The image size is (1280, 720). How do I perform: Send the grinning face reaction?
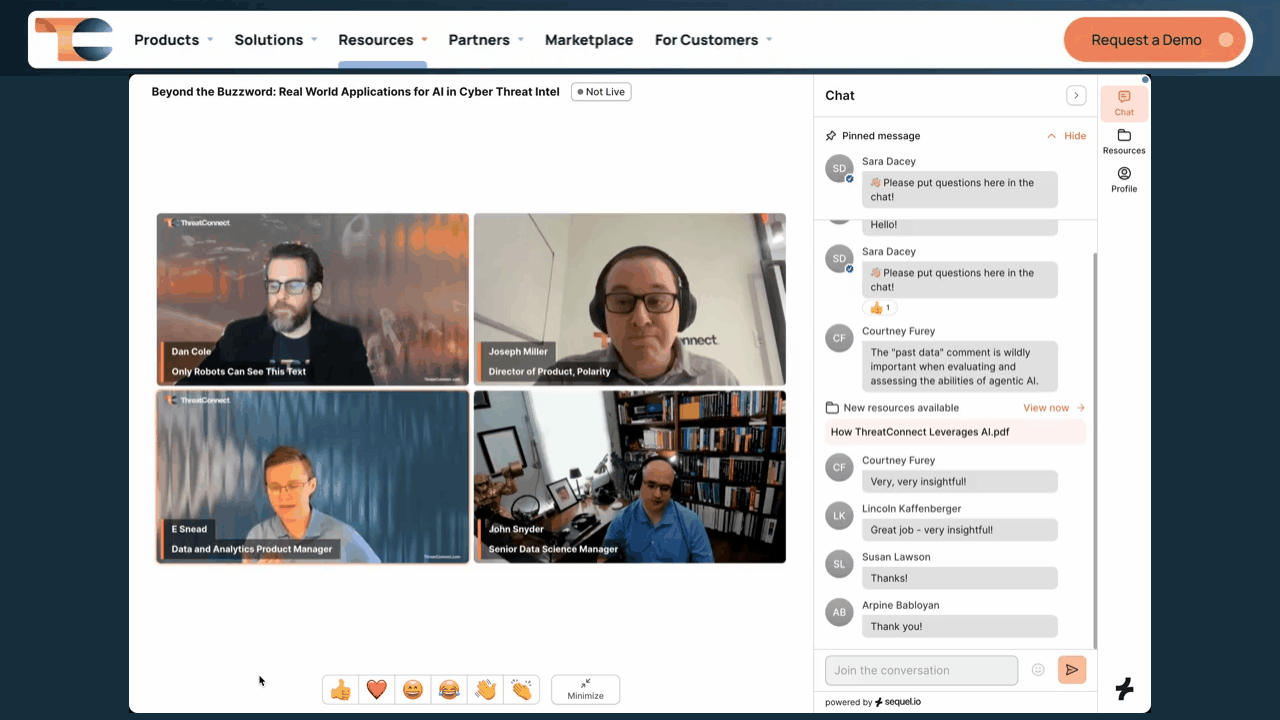(413, 690)
